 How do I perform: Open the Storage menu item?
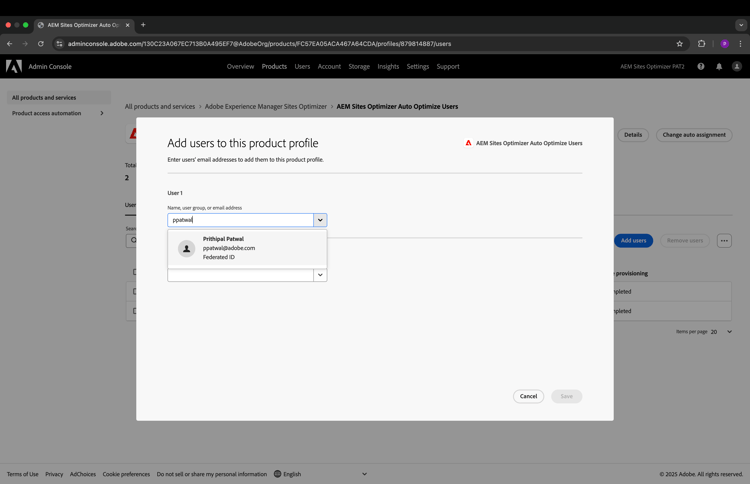pyautogui.click(x=359, y=66)
